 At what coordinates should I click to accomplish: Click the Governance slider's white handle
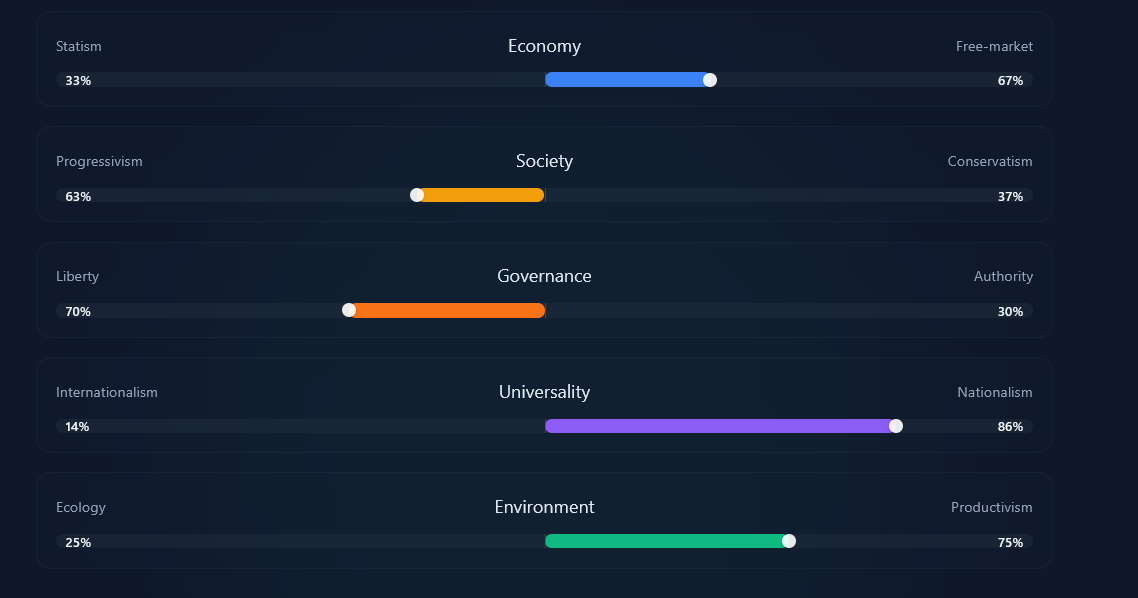[349, 310]
